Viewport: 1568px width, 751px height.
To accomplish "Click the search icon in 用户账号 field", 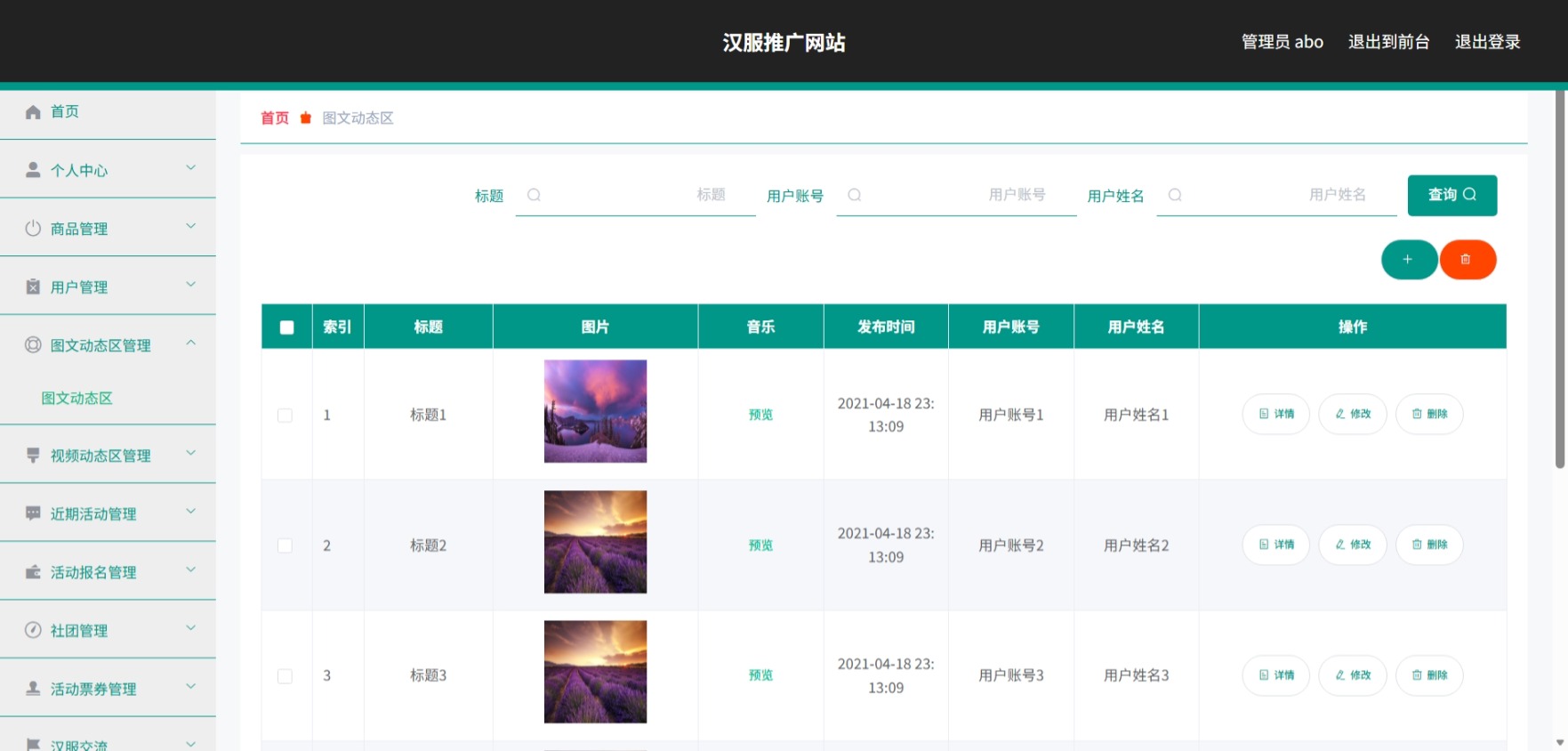I will pyautogui.click(x=854, y=195).
